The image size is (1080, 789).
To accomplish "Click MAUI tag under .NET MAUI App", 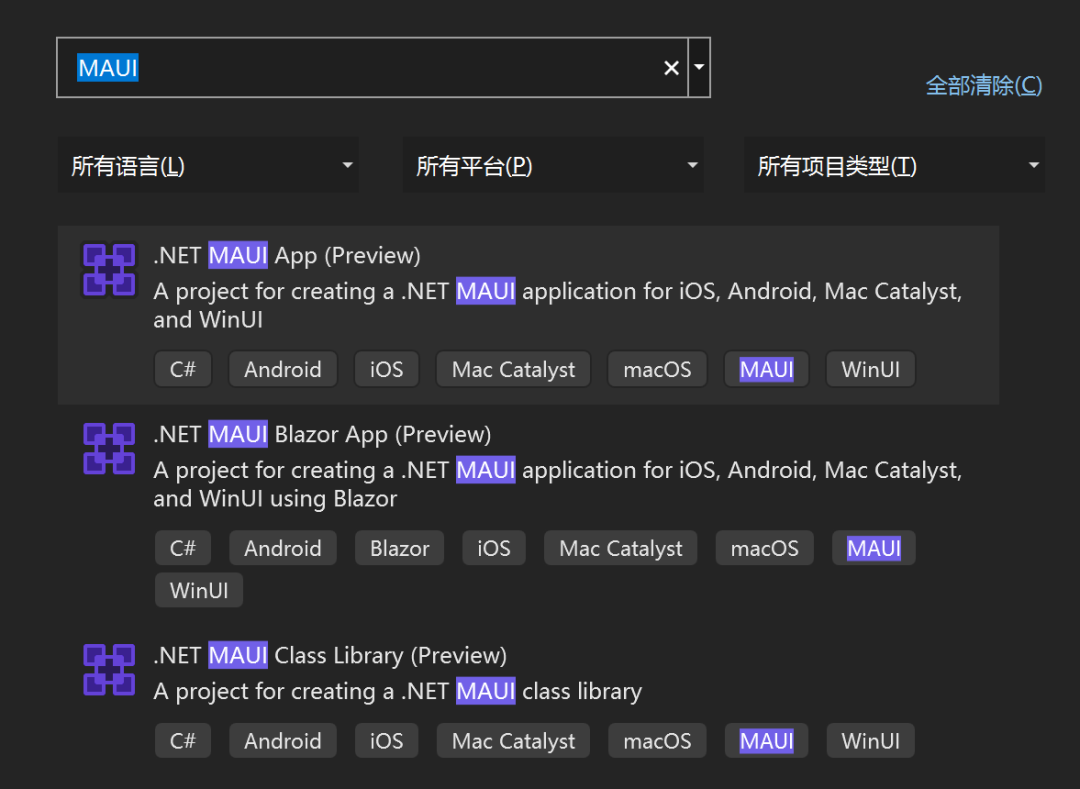I will (x=767, y=370).
